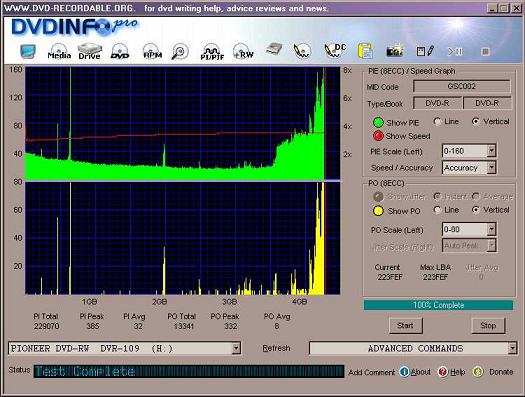525x397 pixels.
Task: Toggle the red Show Speed indicator
Action: (378, 136)
